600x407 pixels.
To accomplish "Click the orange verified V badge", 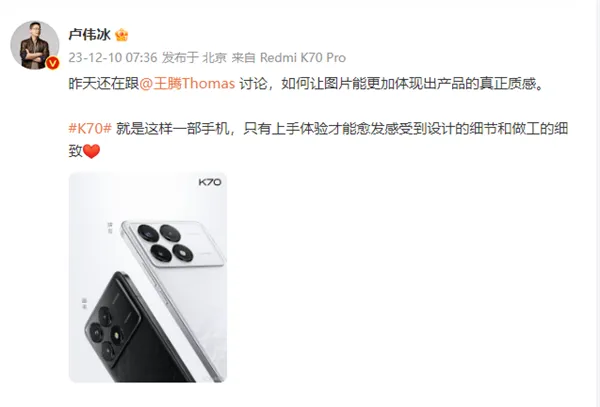I will click(52, 63).
